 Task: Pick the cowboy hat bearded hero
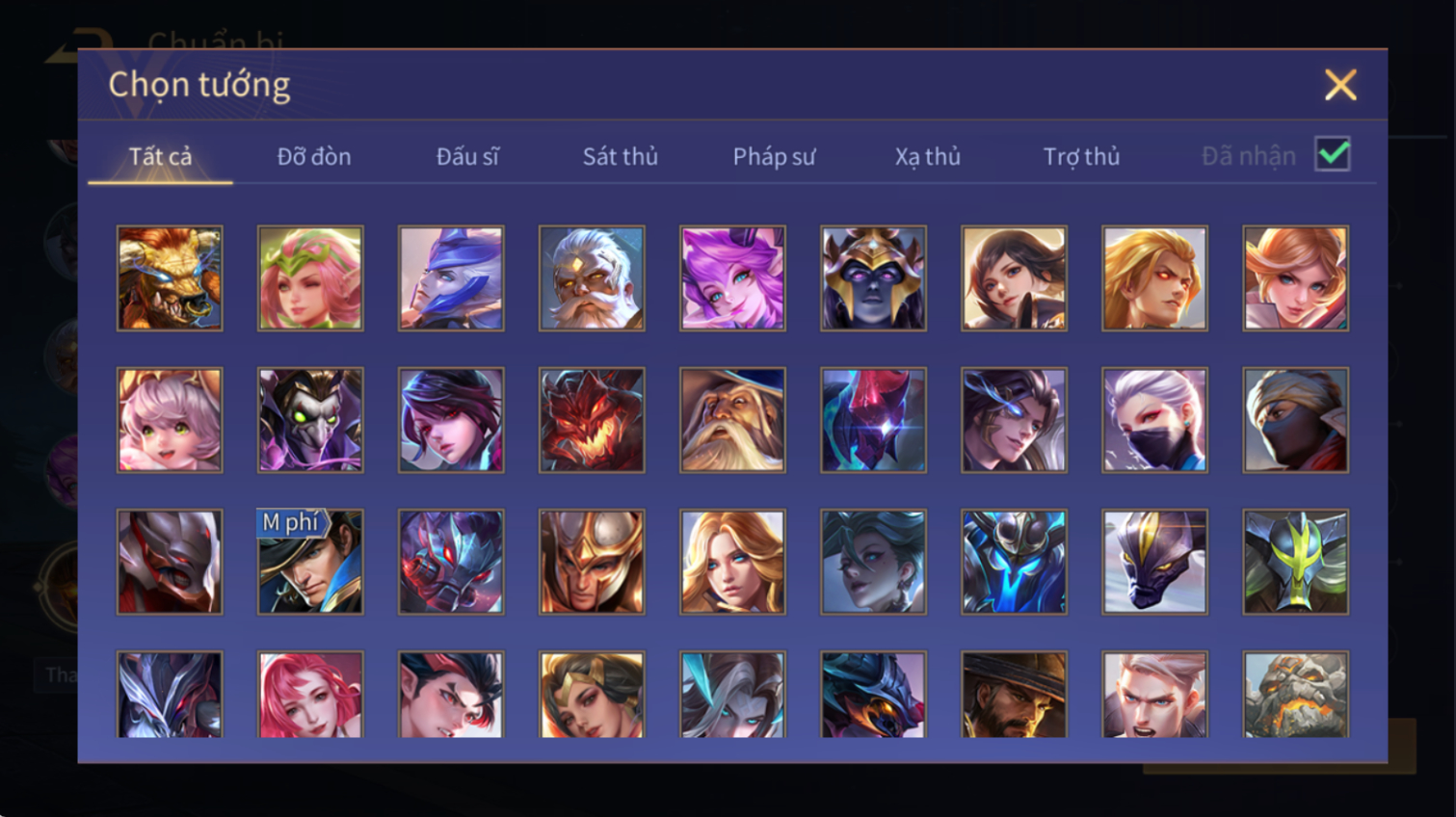point(1014,695)
